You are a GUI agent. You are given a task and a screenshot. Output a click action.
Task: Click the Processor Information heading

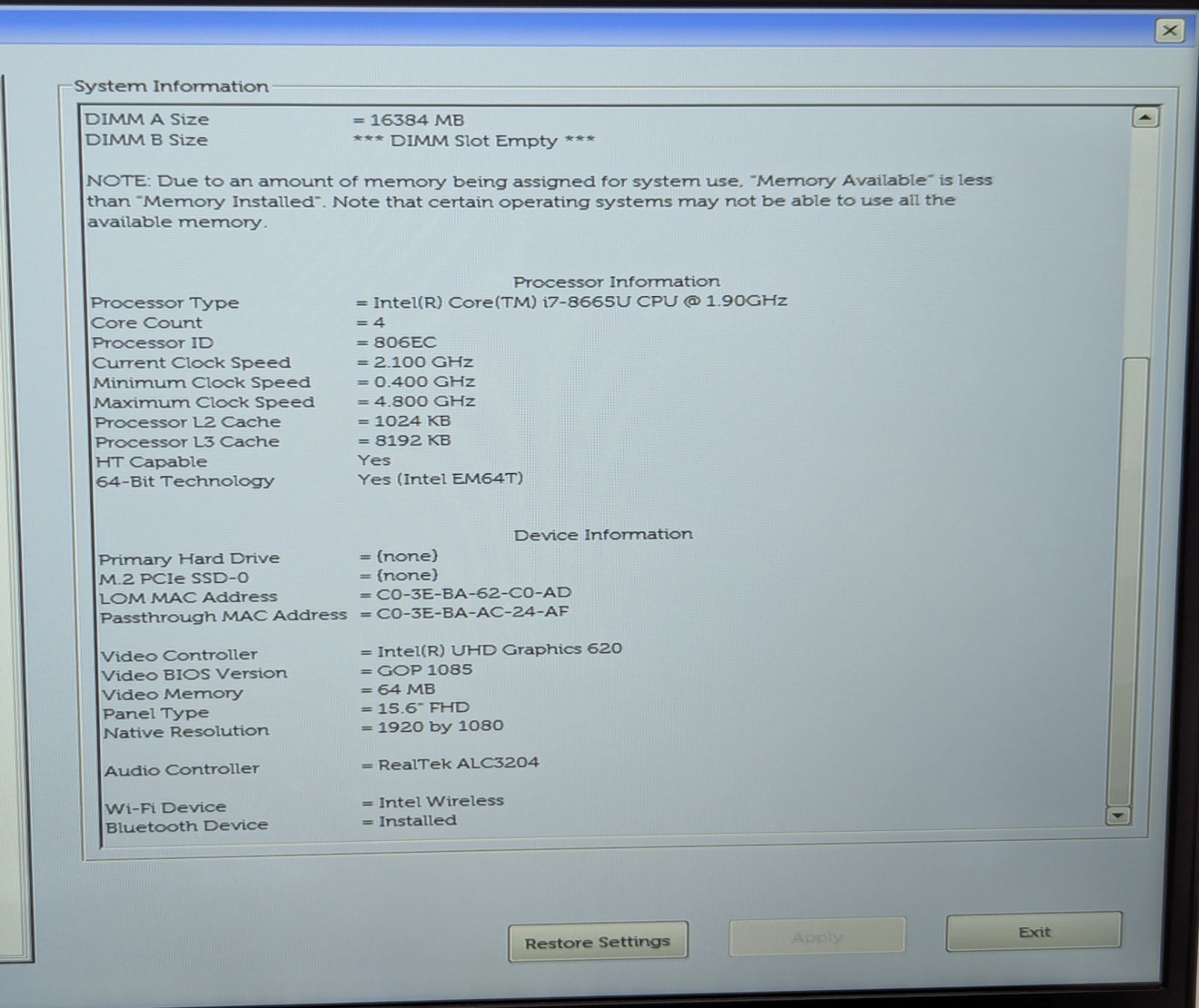(x=616, y=281)
